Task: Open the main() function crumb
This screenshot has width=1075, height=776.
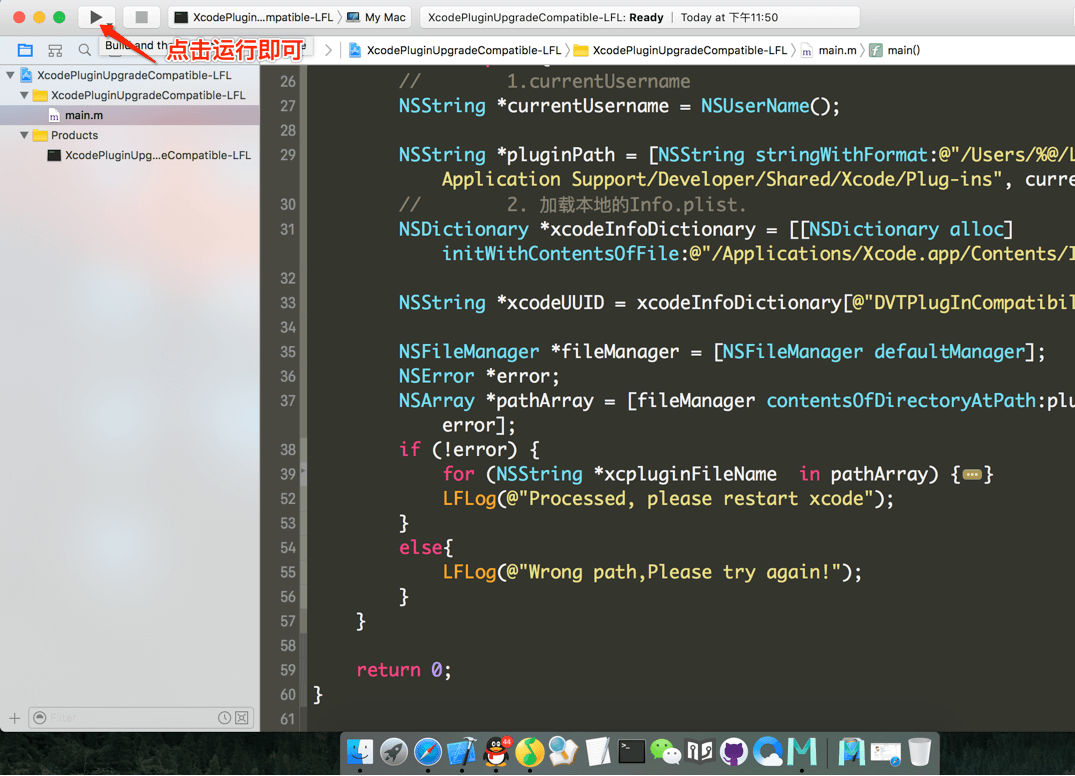Action: [x=895, y=50]
